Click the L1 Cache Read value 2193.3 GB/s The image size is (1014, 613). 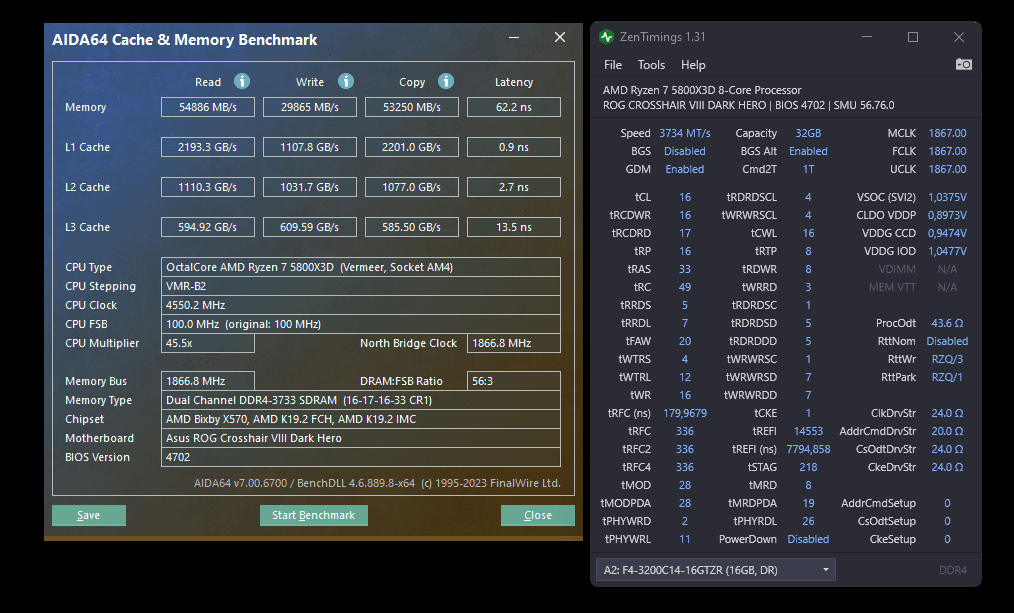[x=208, y=147]
